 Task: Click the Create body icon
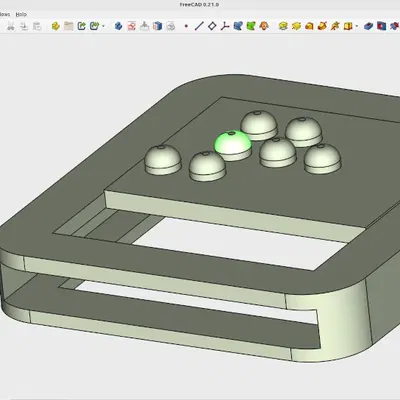coord(118,26)
